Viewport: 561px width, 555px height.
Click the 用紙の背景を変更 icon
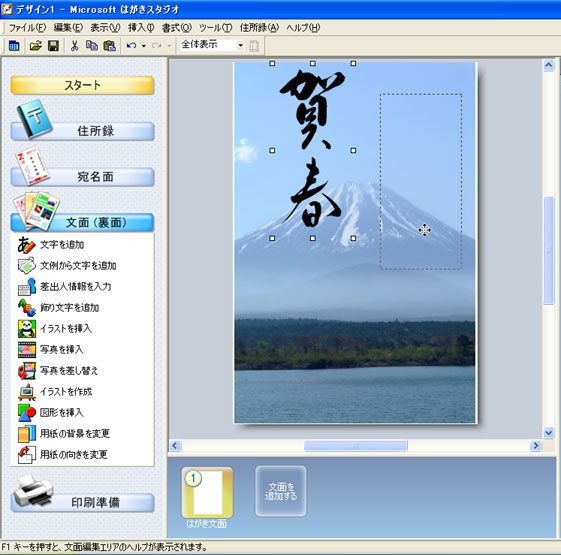(27, 434)
